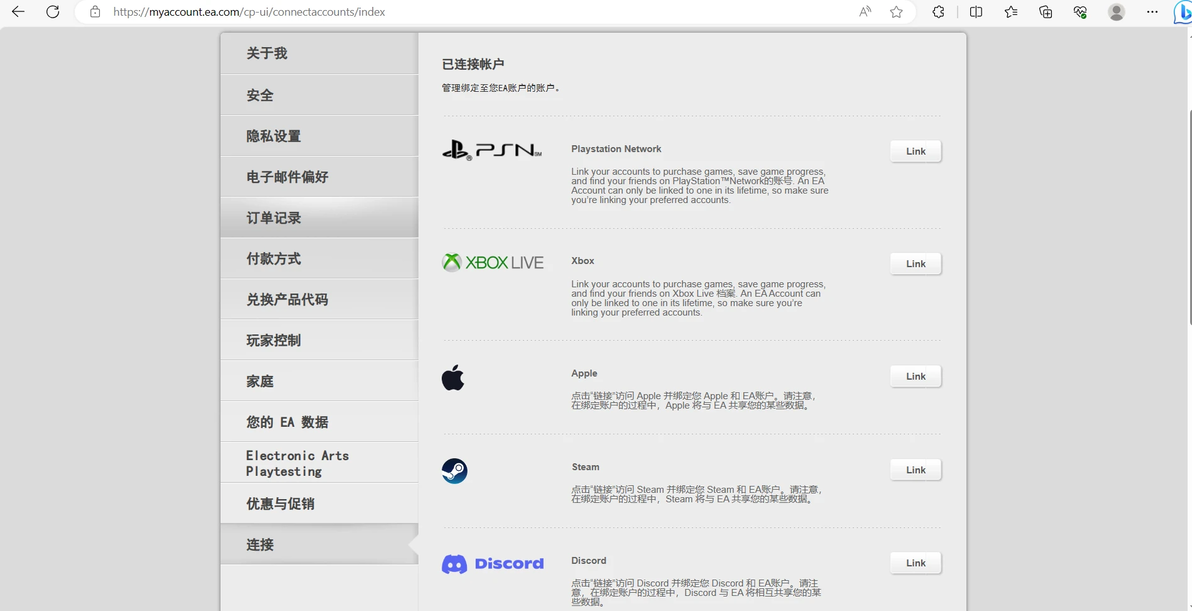
Task: Open the 安全 sidebar section
Action: (319, 95)
